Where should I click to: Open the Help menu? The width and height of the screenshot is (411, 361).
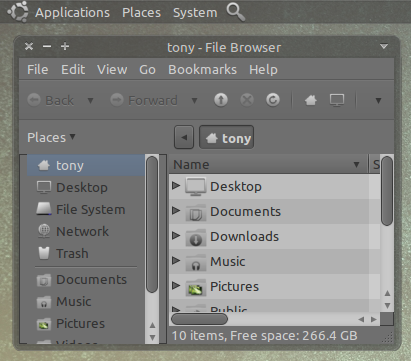[x=263, y=70]
